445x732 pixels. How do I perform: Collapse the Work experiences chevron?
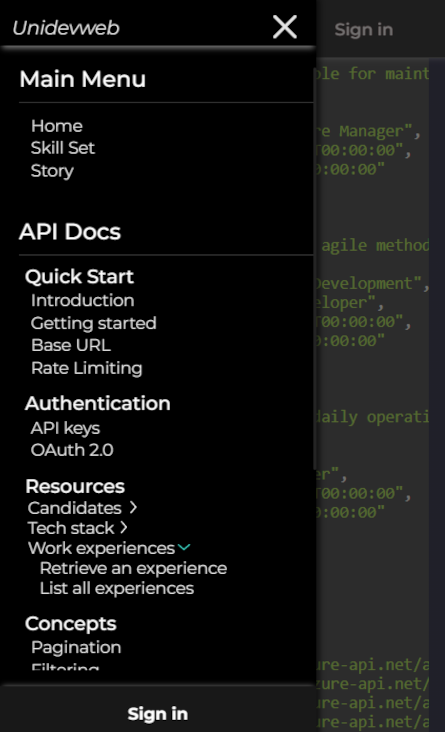point(184,547)
